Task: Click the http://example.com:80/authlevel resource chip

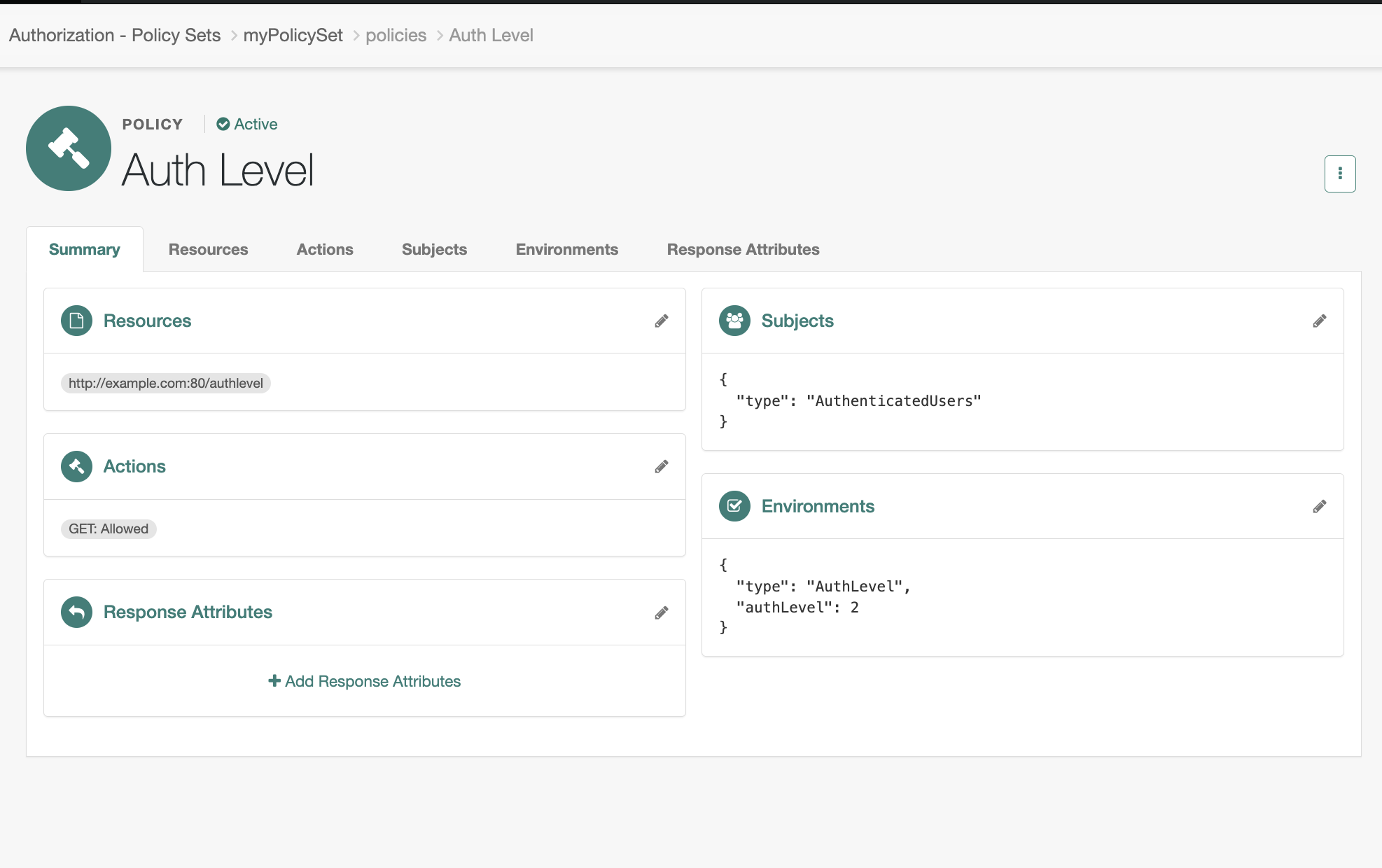Action: (165, 383)
